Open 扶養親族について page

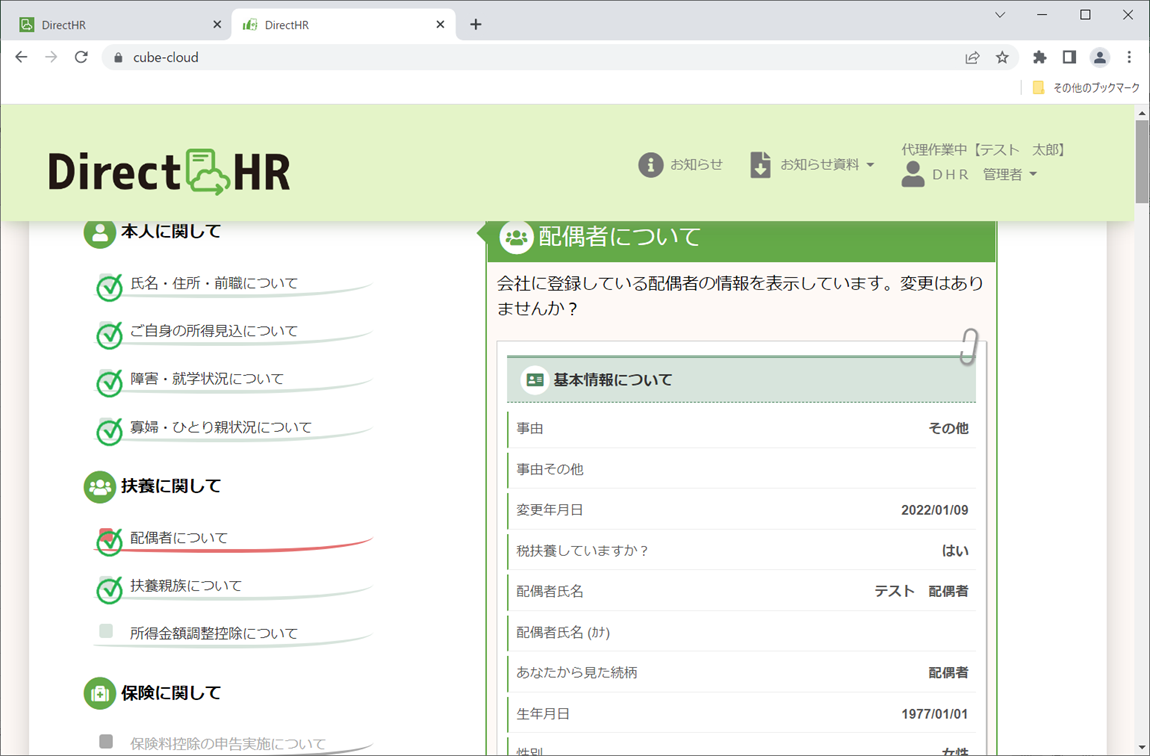point(186,585)
